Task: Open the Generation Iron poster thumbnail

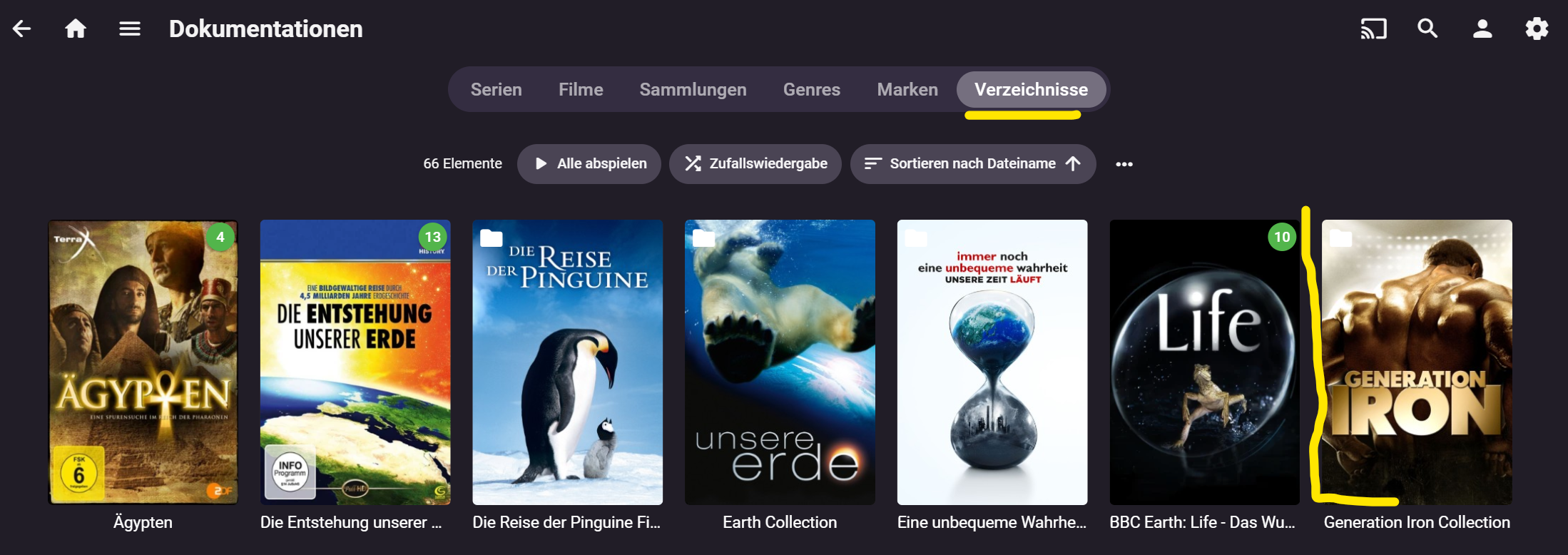Action: (1417, 362)
